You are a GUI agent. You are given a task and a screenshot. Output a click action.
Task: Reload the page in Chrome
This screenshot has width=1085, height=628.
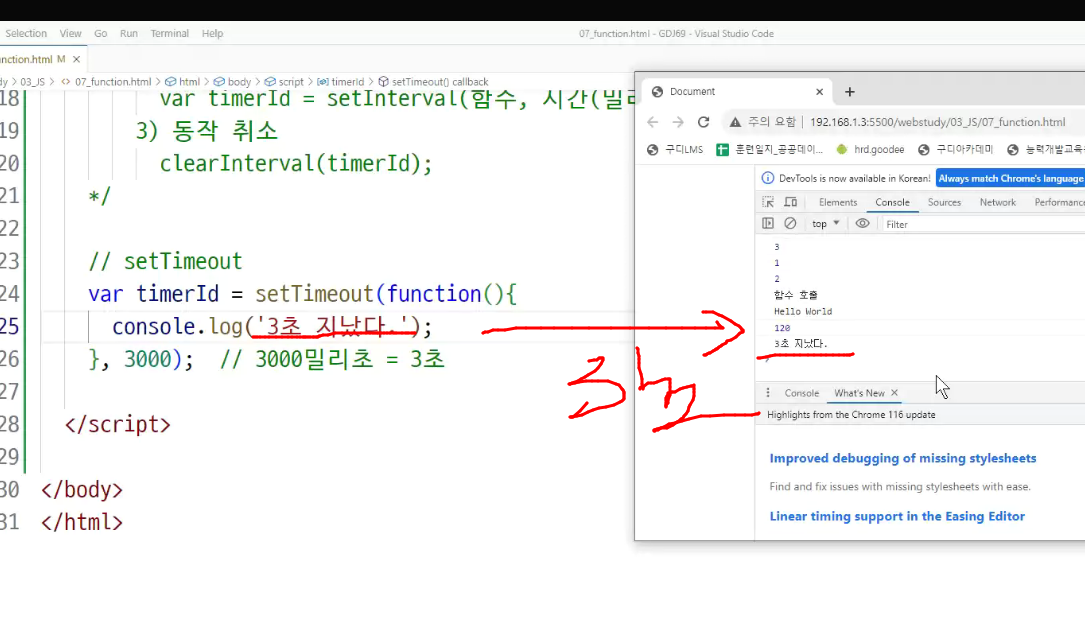(x=703, y=122)
